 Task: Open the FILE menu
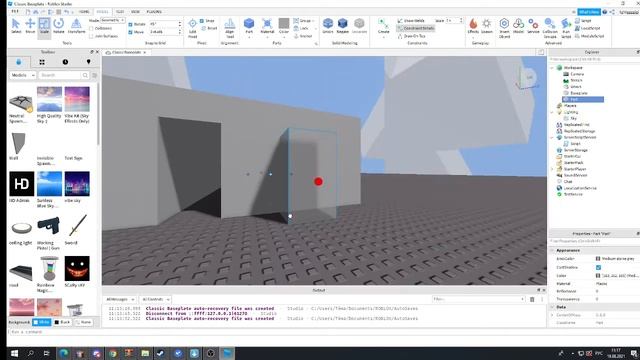15,12
